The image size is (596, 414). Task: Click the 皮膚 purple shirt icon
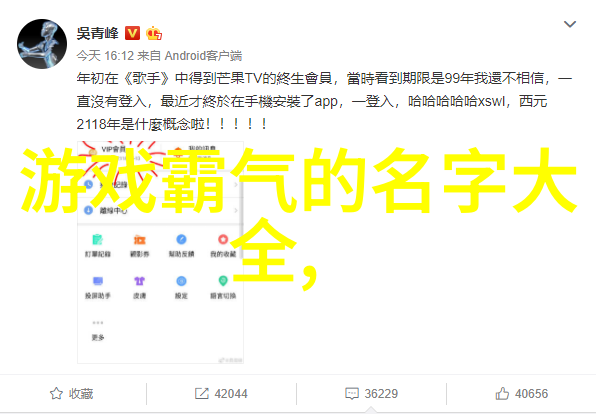(x=139, y=281)
